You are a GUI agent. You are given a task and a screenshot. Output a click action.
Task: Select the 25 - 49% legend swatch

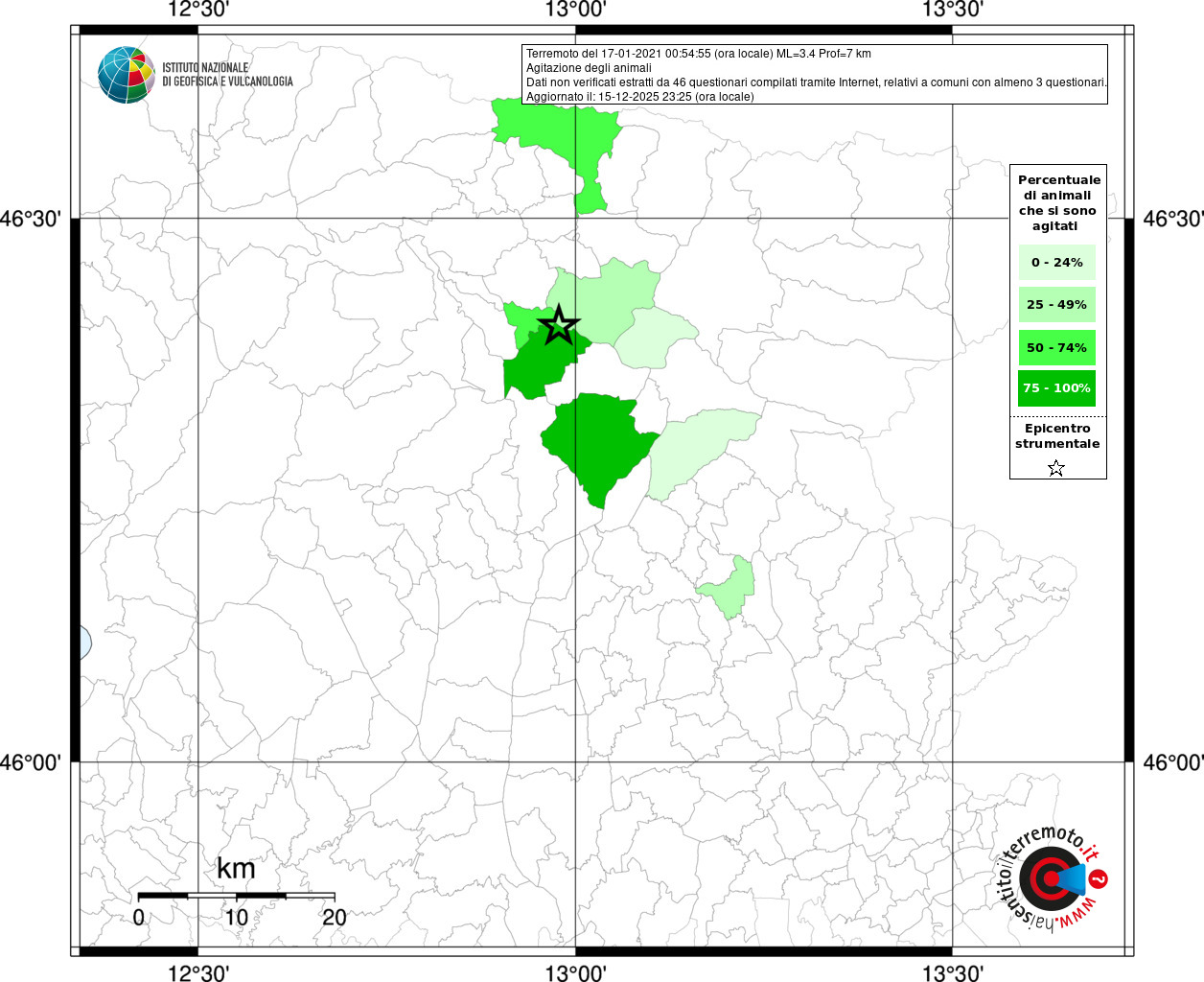(x=1057, y=304)
